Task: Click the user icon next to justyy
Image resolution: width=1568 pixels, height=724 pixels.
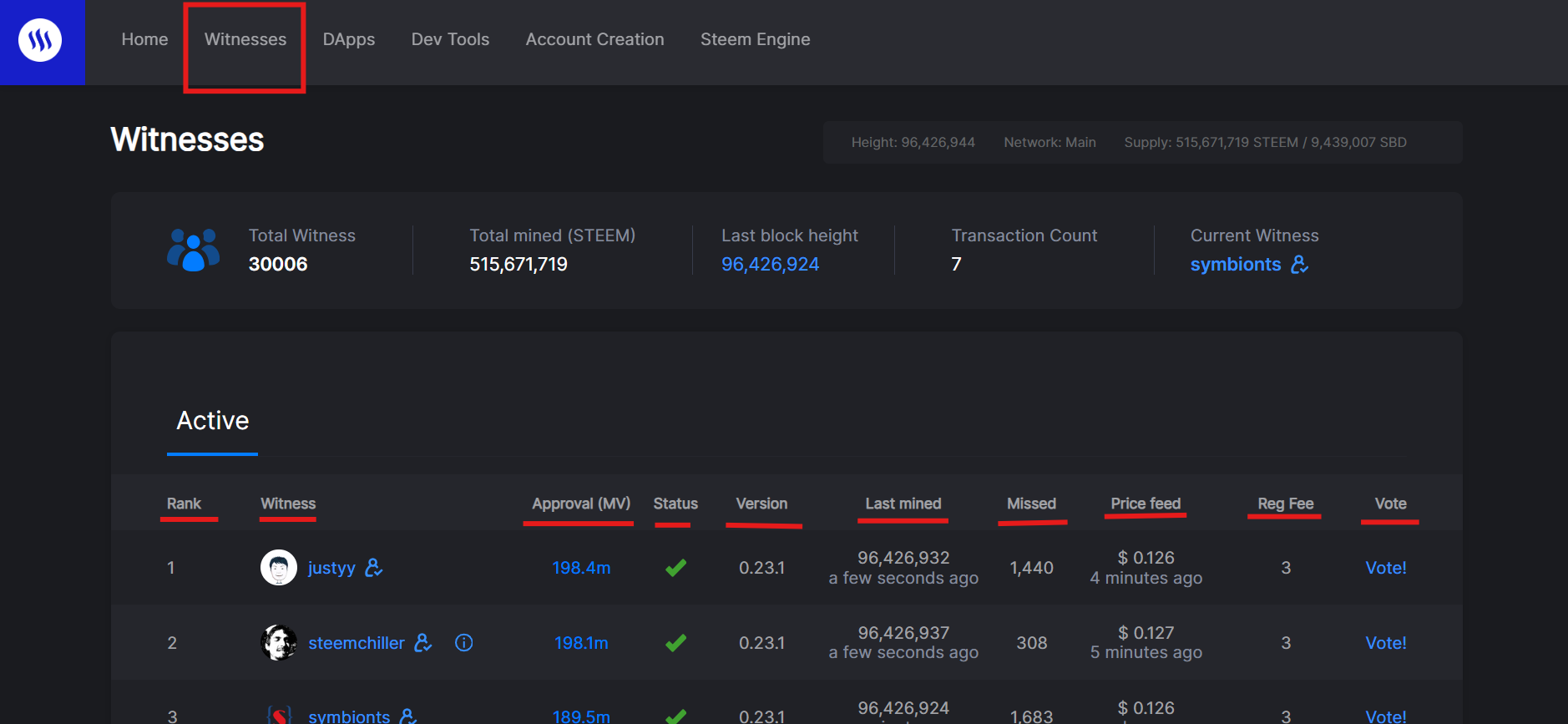Action: [374, 568]
